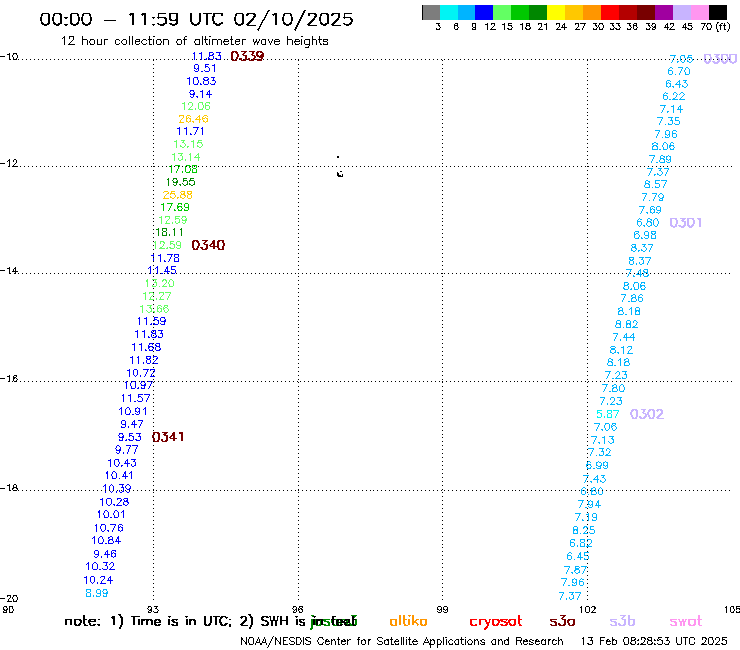Click the 99 longitude axis label
740x650 pixels.
(x=442, y=609)
